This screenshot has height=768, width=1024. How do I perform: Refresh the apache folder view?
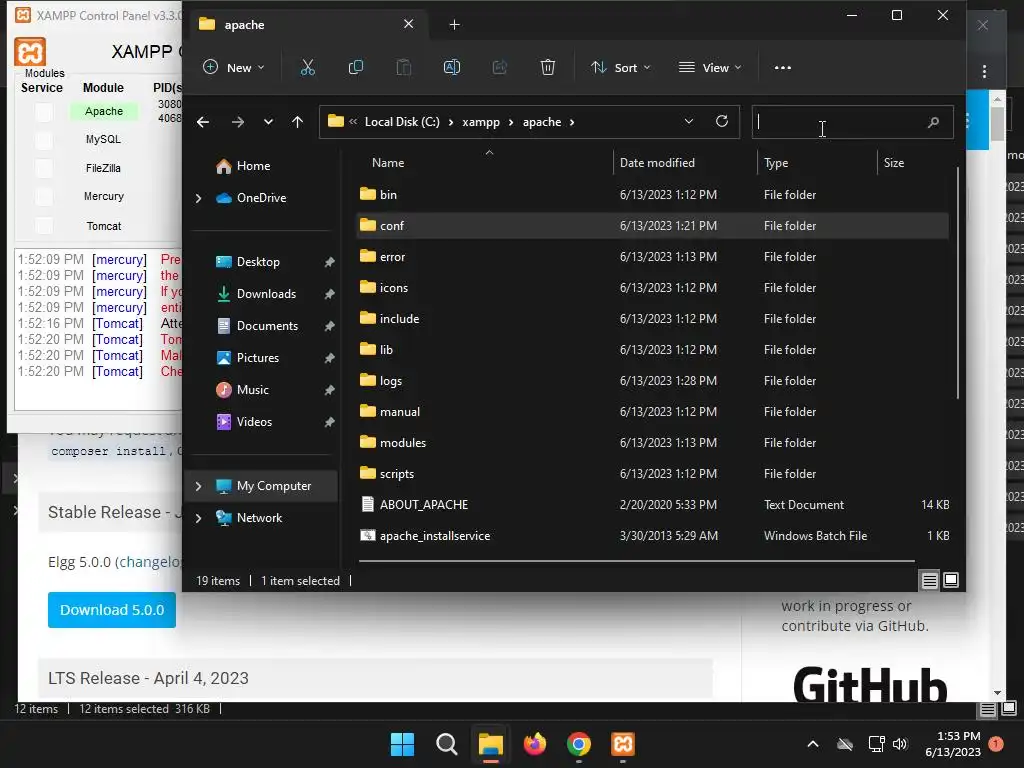coord(722,121)
